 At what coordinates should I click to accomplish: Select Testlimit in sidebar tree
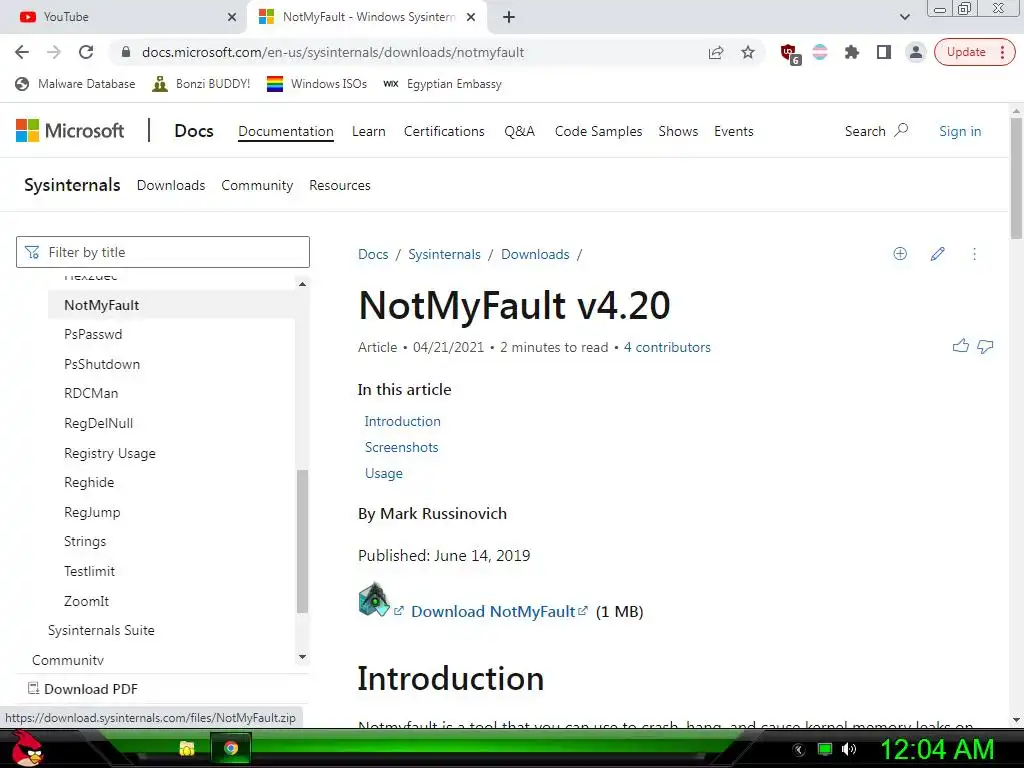[x=89, y=571]
